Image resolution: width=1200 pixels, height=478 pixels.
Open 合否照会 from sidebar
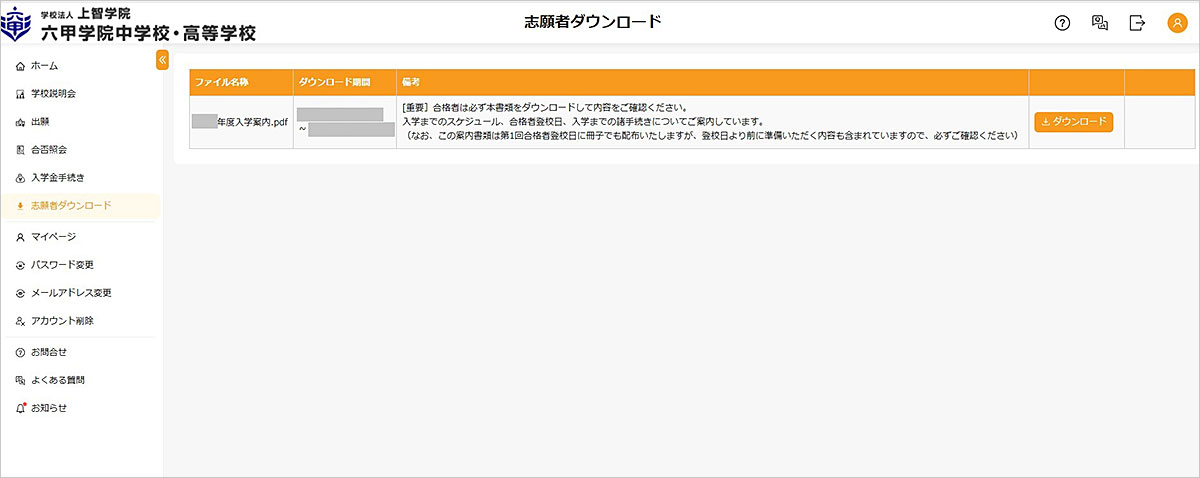[49, 150]
